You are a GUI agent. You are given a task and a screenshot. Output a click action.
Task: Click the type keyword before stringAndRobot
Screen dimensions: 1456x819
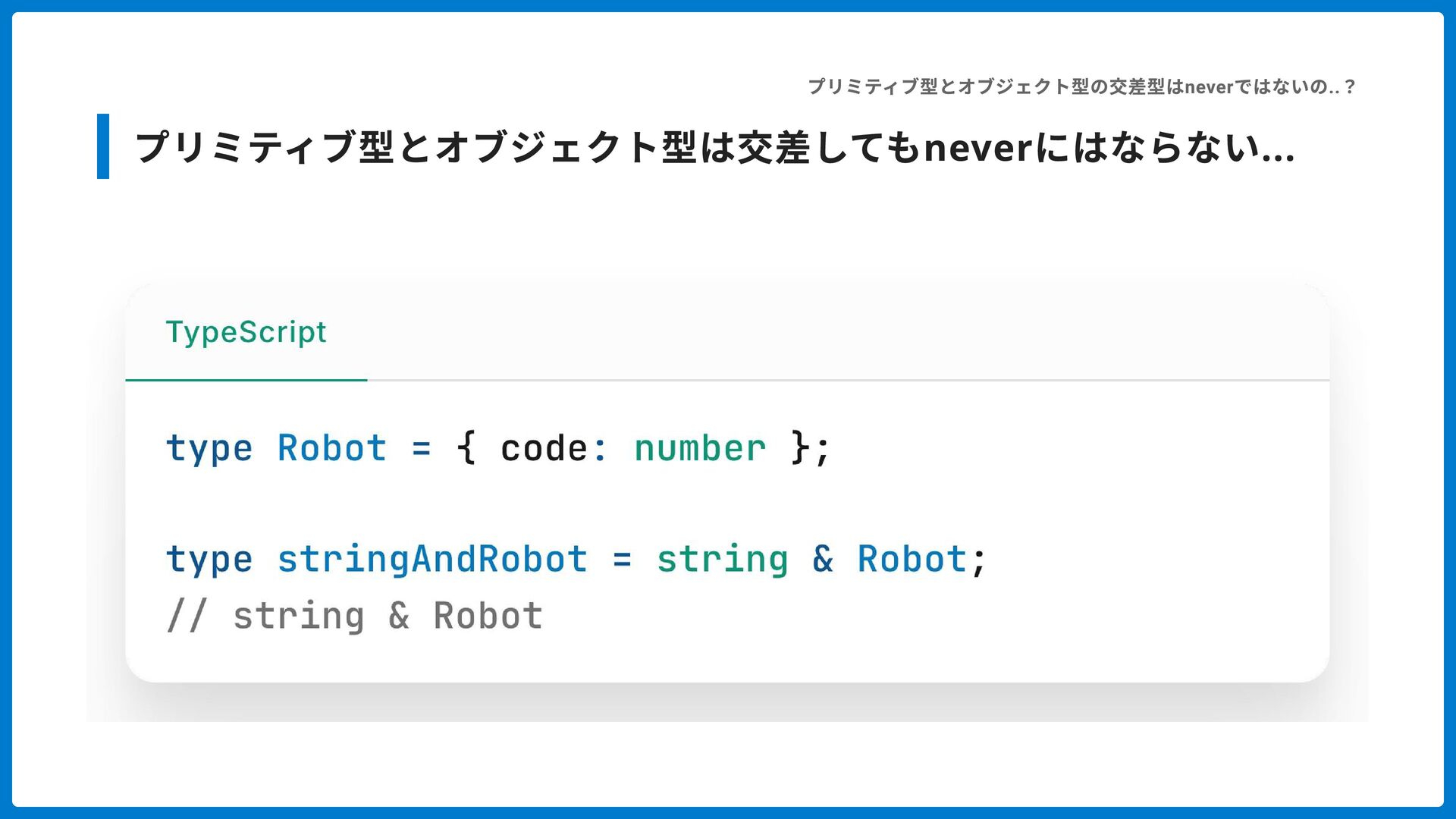point(209,560)
